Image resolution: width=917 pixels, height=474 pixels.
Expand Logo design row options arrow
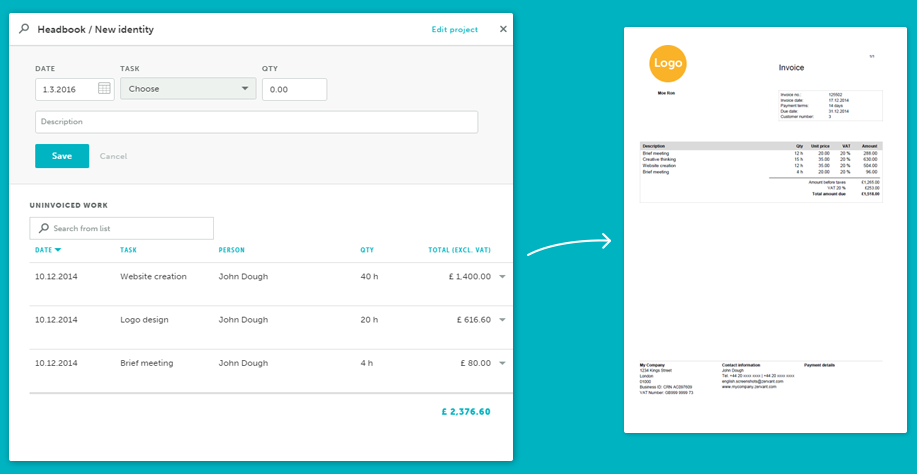(502, 320)
